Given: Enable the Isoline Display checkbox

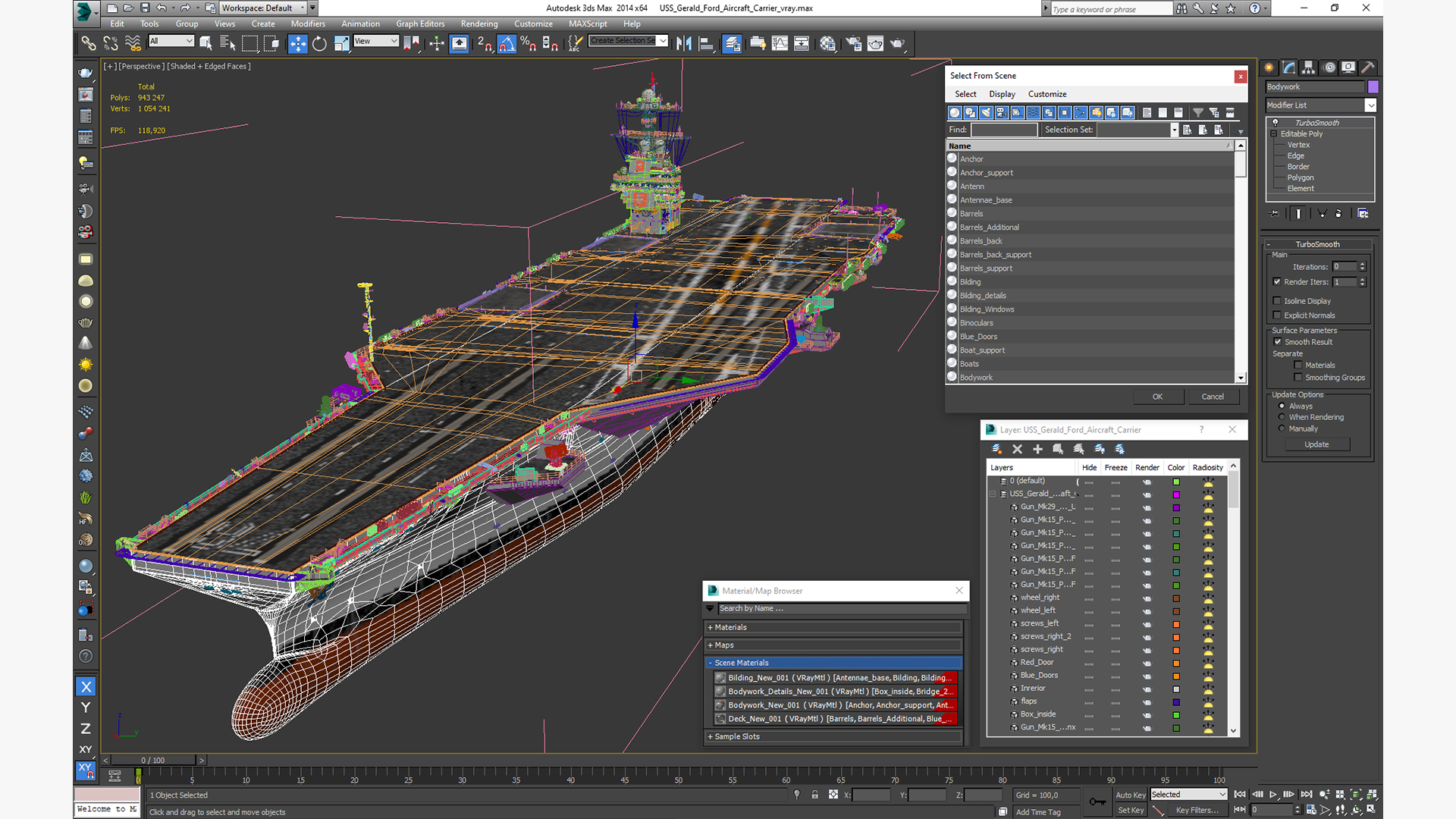Looking at the screenshot, I should 1277,301.
